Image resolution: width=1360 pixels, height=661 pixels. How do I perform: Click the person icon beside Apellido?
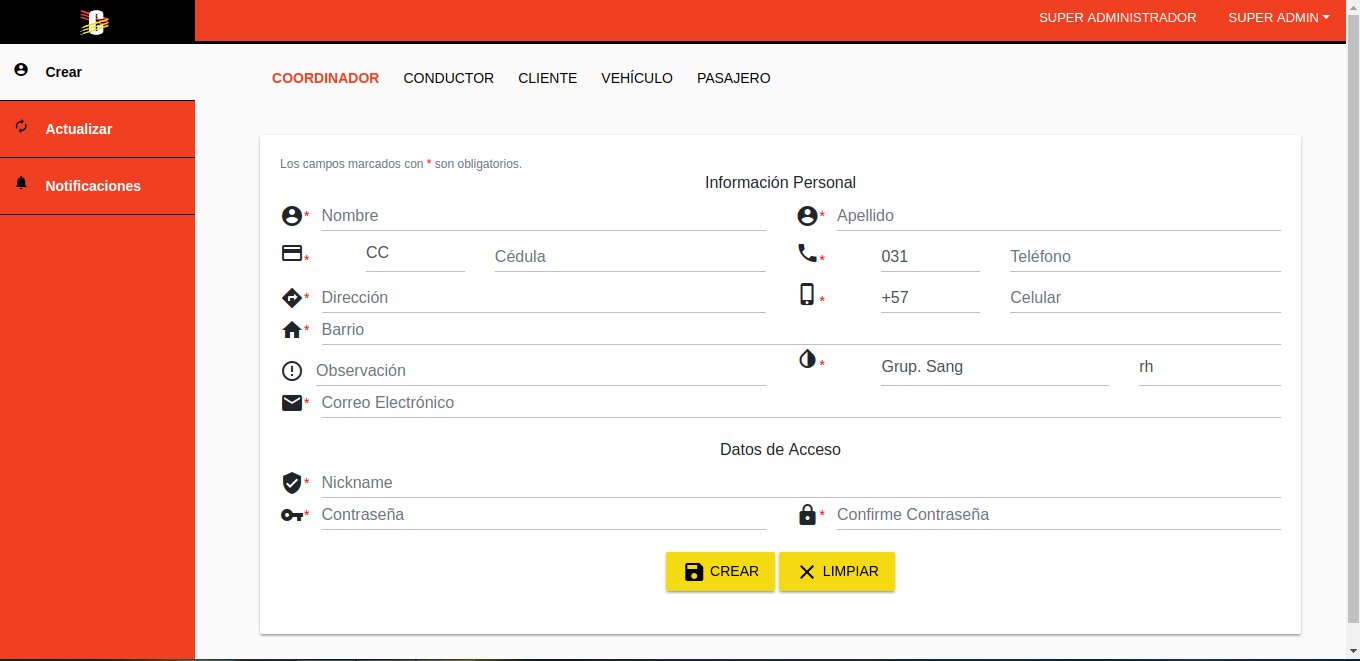pyautogui.click(x=807, y=215)
